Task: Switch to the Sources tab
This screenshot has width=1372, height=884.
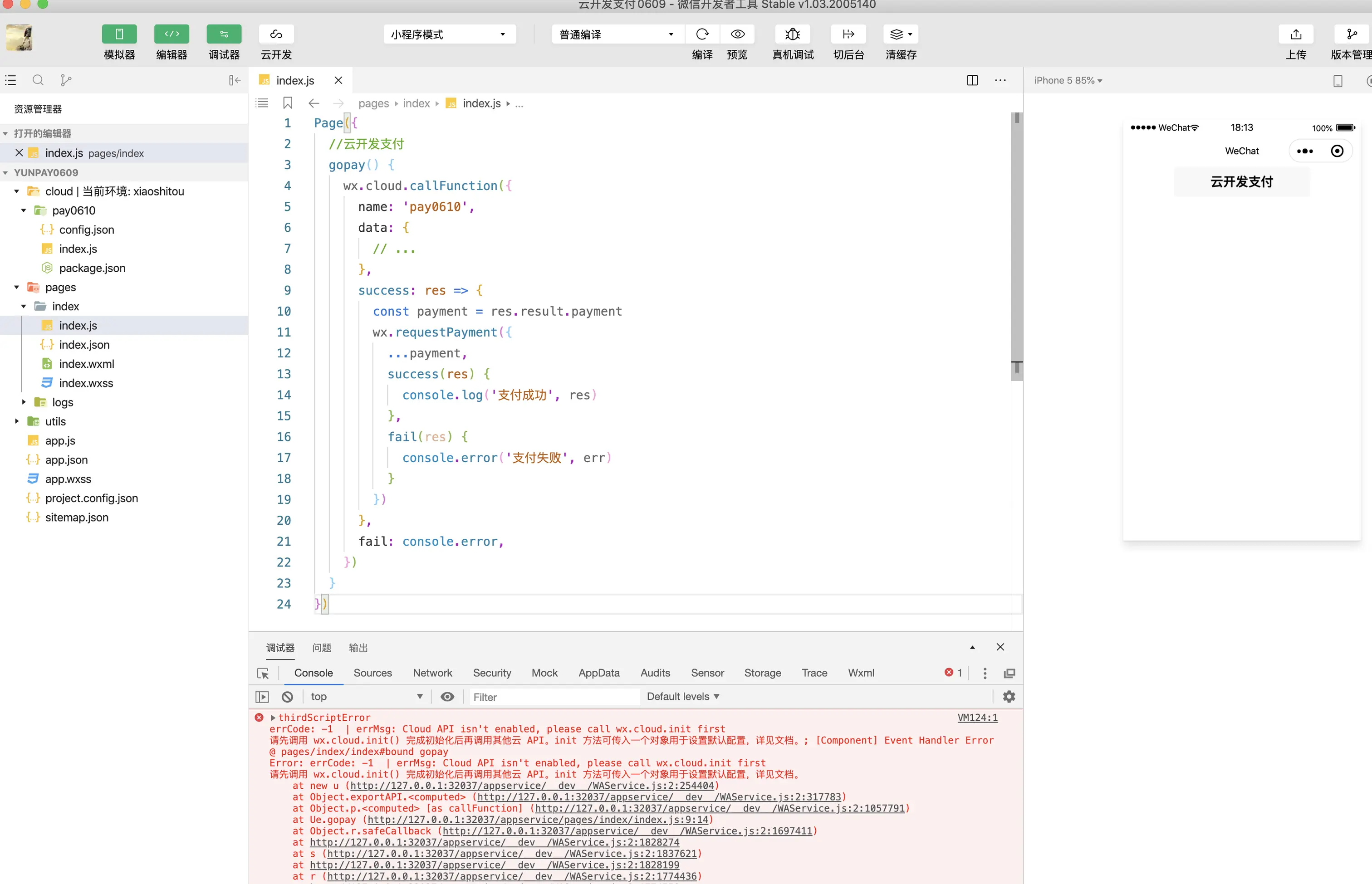Action: tap(372, 673)
